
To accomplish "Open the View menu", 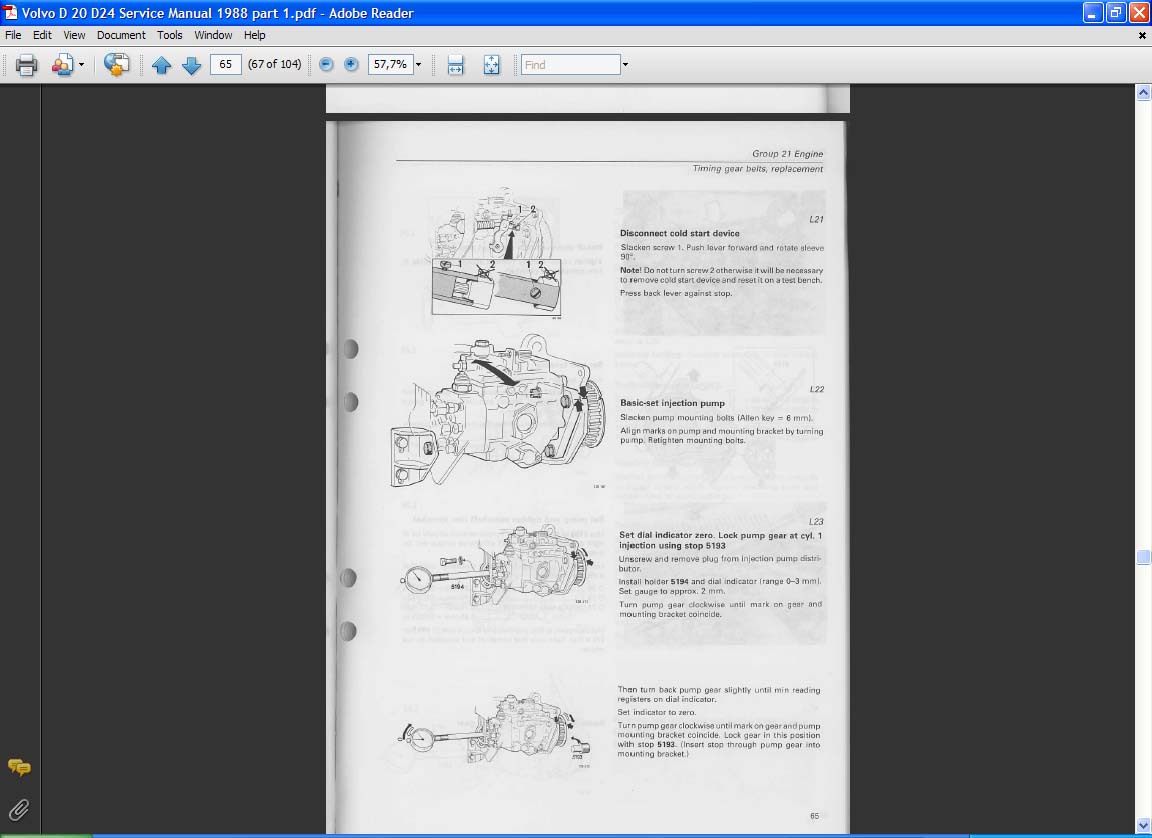I will click(x=74, y=35).
